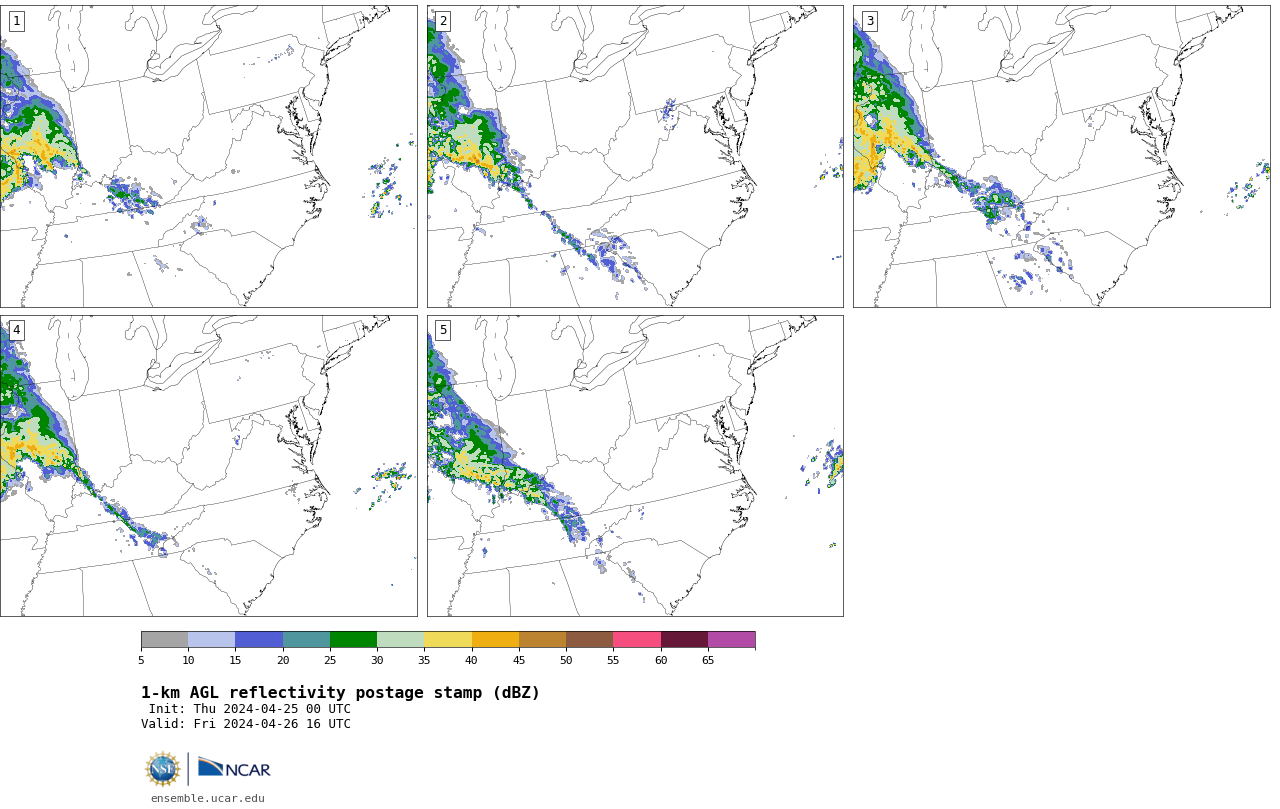Click the pink 55-60 dBZ swatch
The height and width of the screenshot is (809, 1280).
[x=637, y=640]
